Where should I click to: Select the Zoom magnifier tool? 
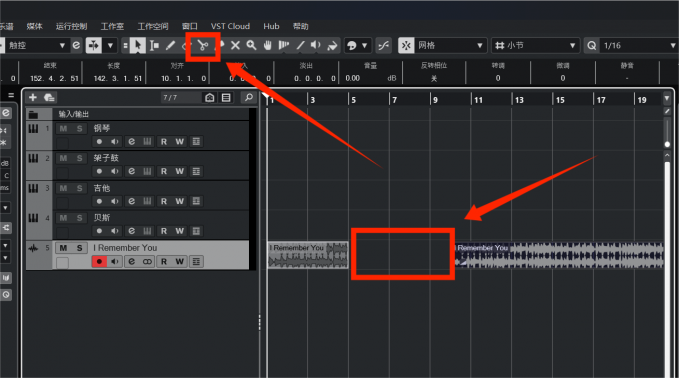coord(252,45)
